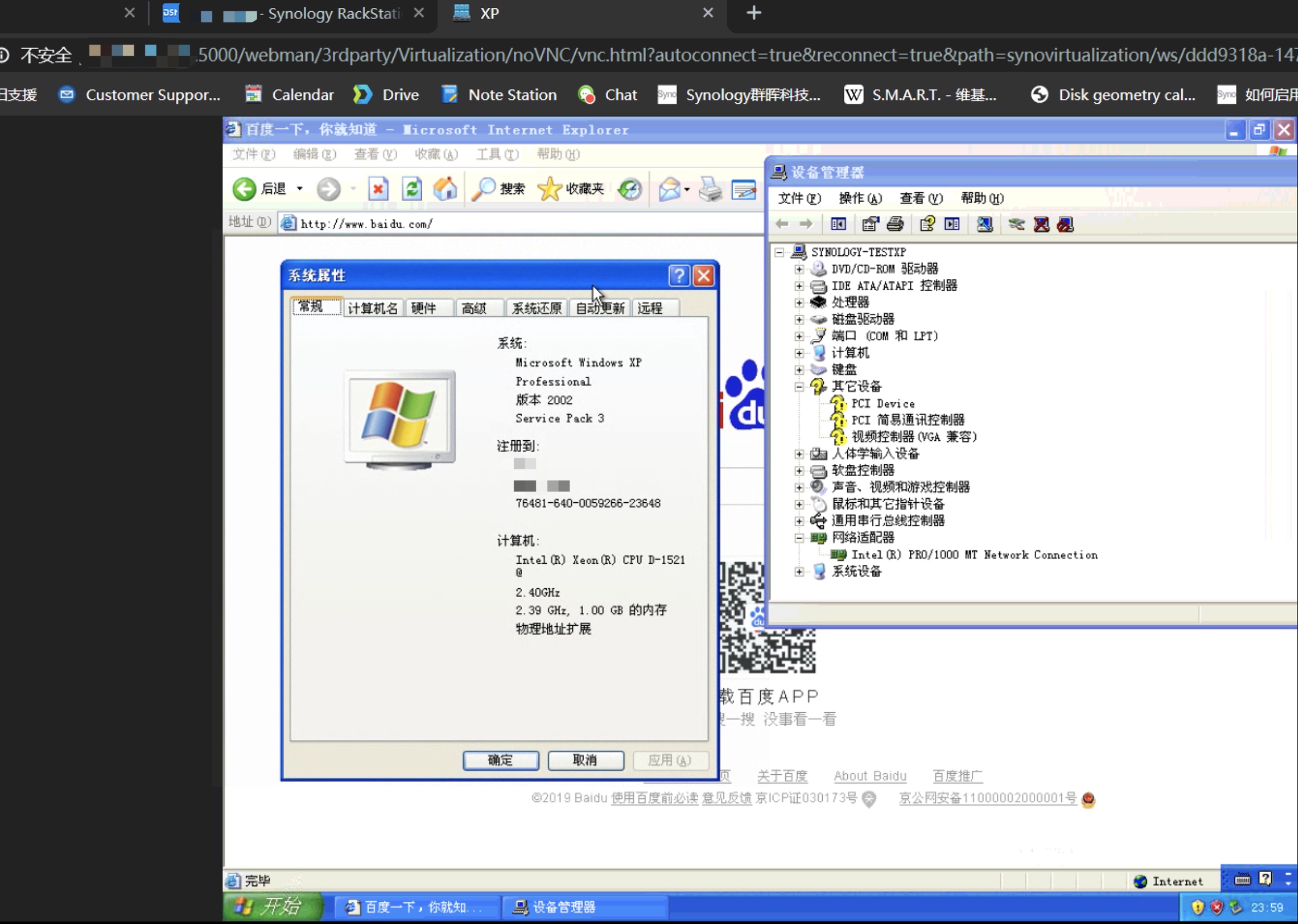Collapse the 其它设备 node
This screenshot has width=1298, height=924.
coord(799,387)
